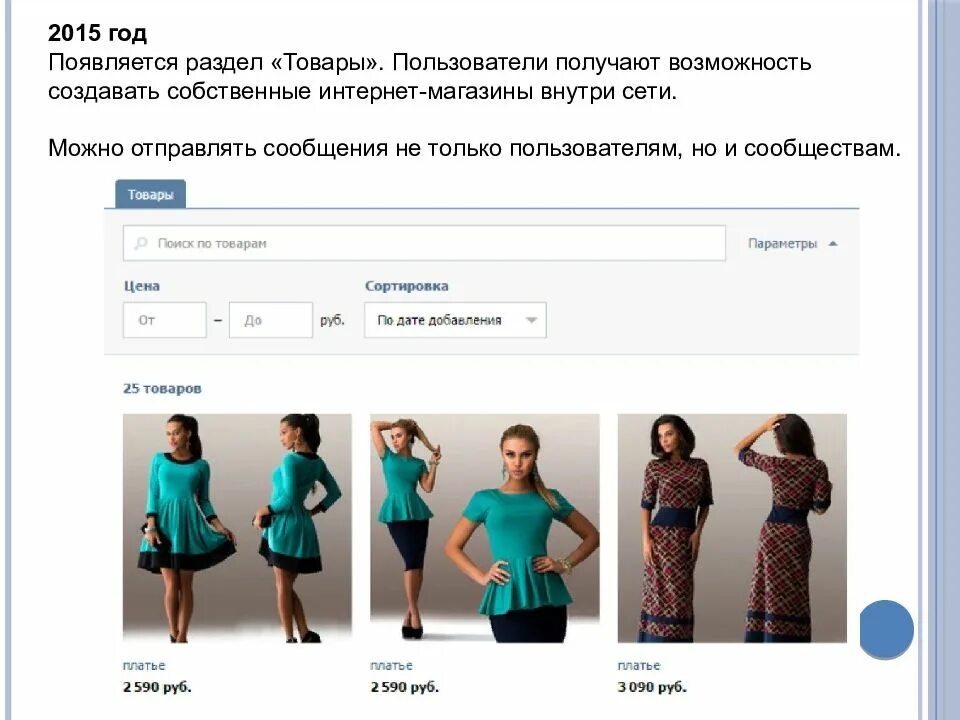Click the blue circle button
Image resolution: width=960 pixels, height=720 pixels.
[x=887, y=629]
